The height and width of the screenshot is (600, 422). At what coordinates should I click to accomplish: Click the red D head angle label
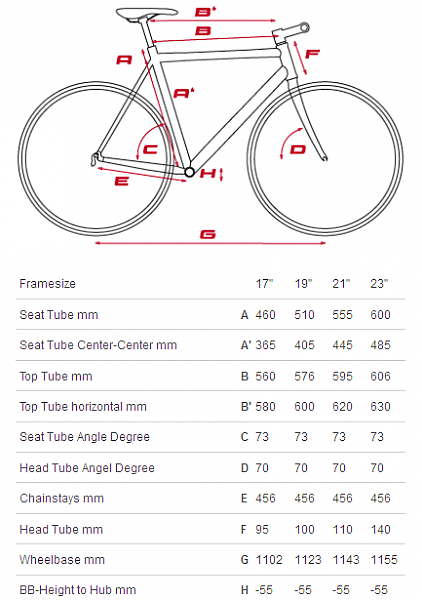[x=298, y=149]
